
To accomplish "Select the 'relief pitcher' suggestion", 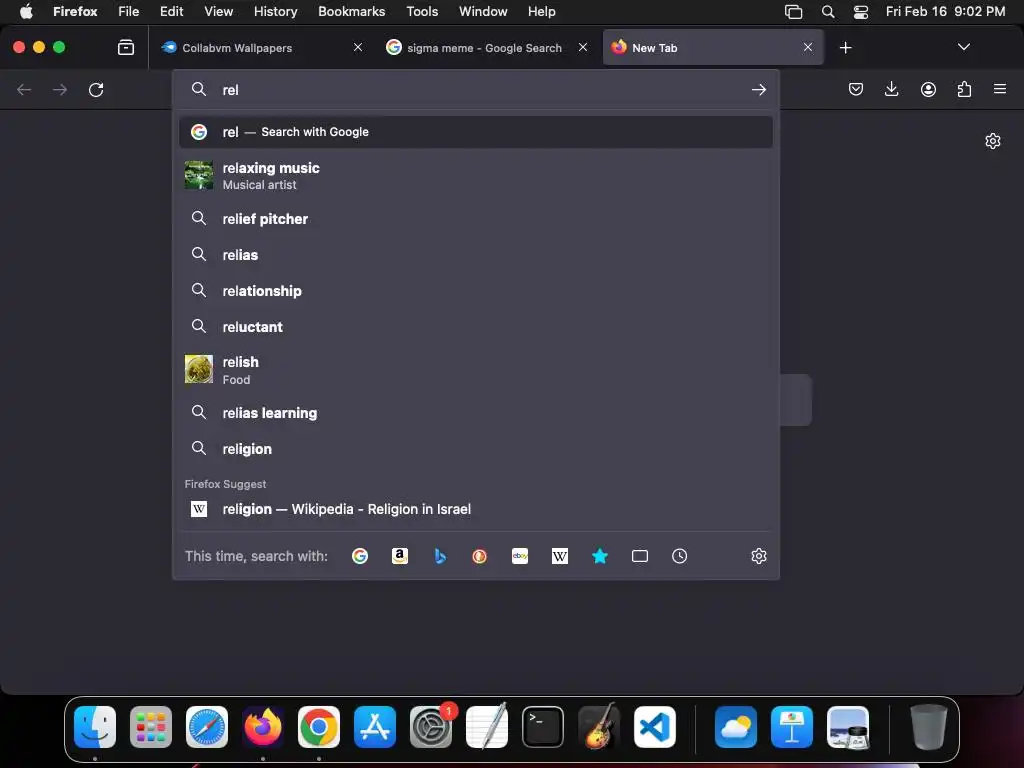I will click(x=475, y=219).
